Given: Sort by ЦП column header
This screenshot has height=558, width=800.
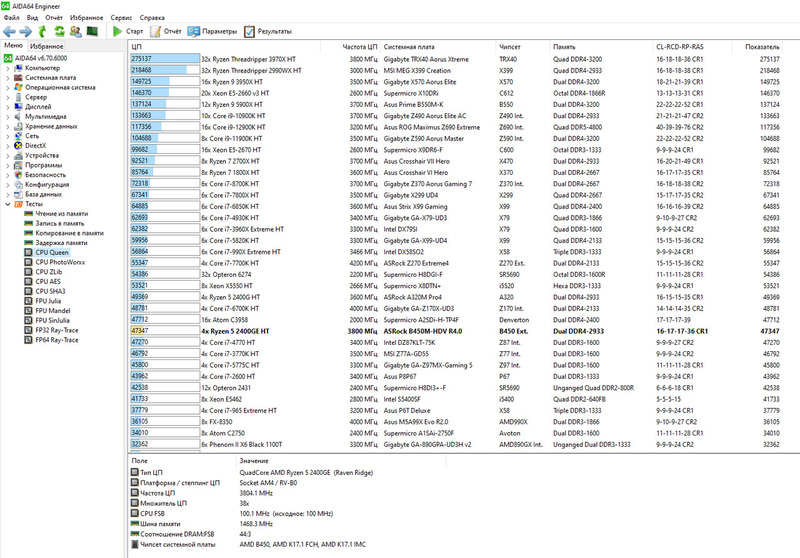Looking at the screenshot, I should coord(224,46).
